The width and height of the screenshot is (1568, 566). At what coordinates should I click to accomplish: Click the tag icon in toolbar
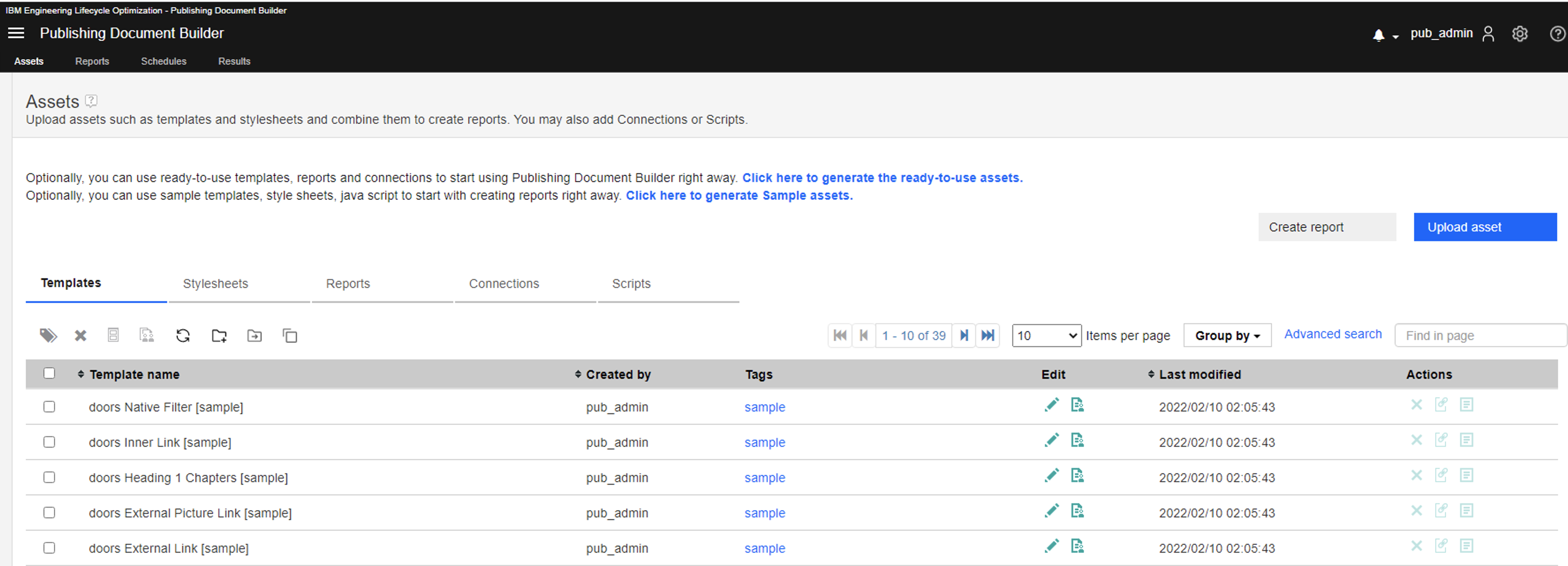[x=48, y=336]
